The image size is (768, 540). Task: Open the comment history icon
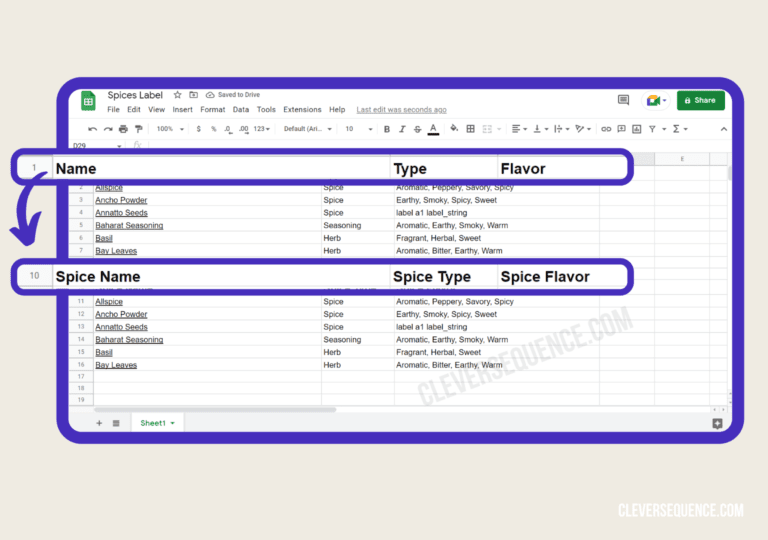[x=623, y=100]
